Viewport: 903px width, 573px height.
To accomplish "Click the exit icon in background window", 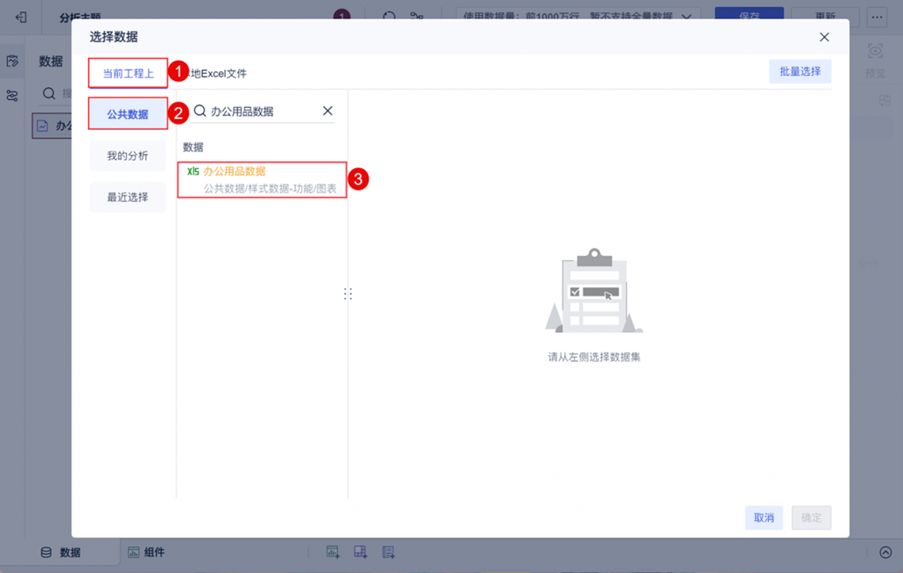I will pos(21,17).
